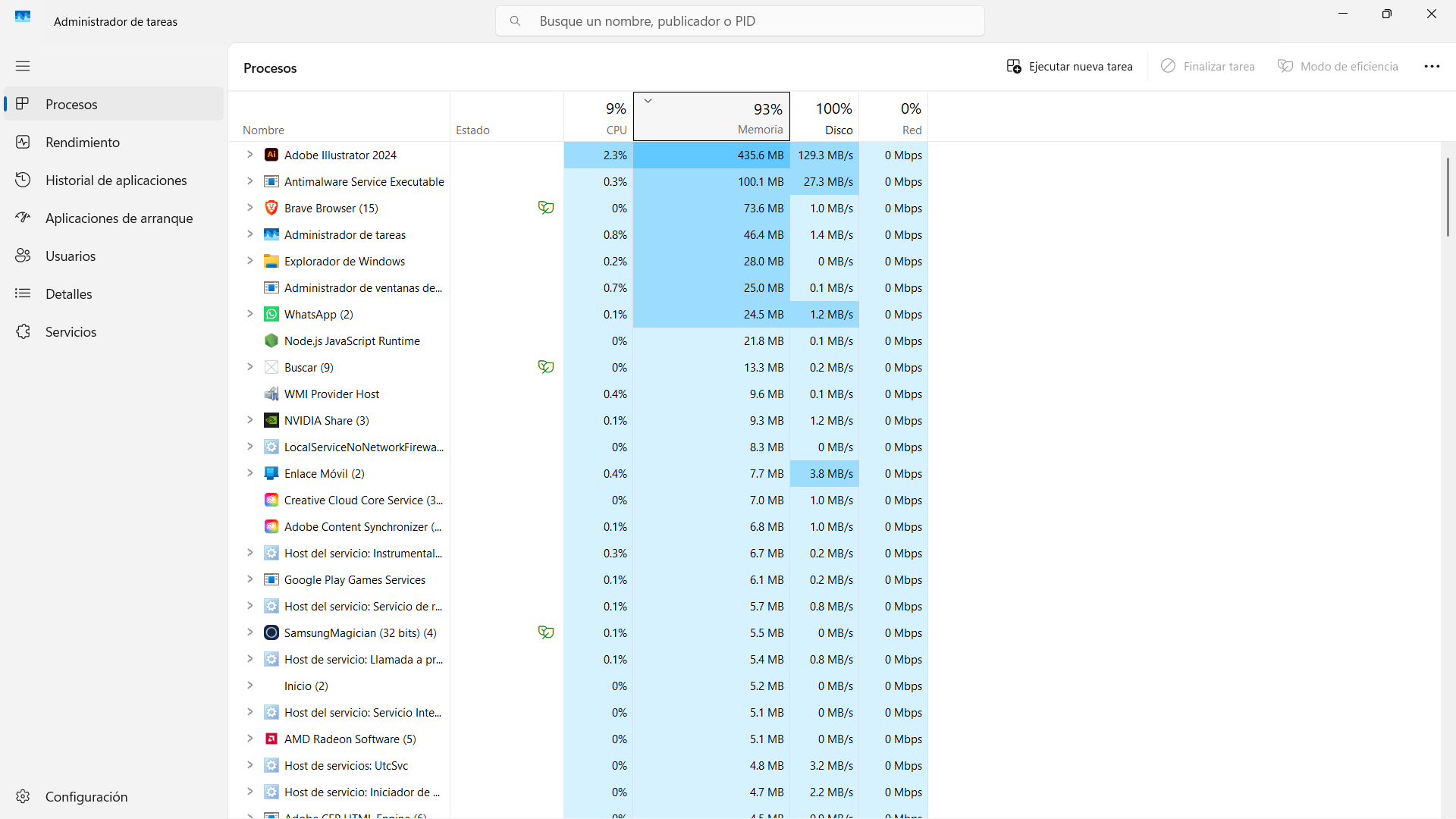Click the process search input field

[x=739, y=20]
